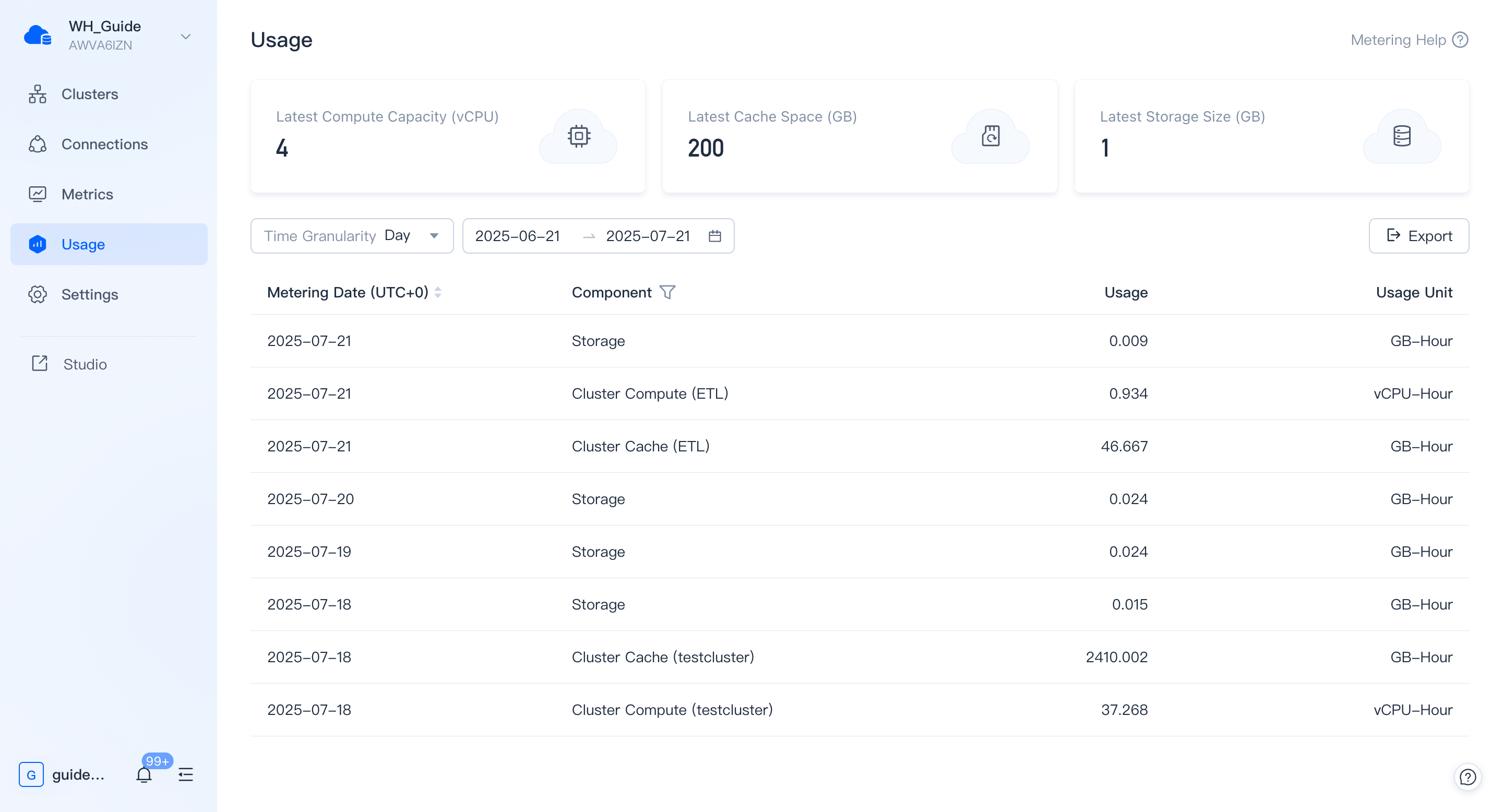Navigate to Metrics page
This screenshot has width=1503, height=812.
[x=87, y=194]
